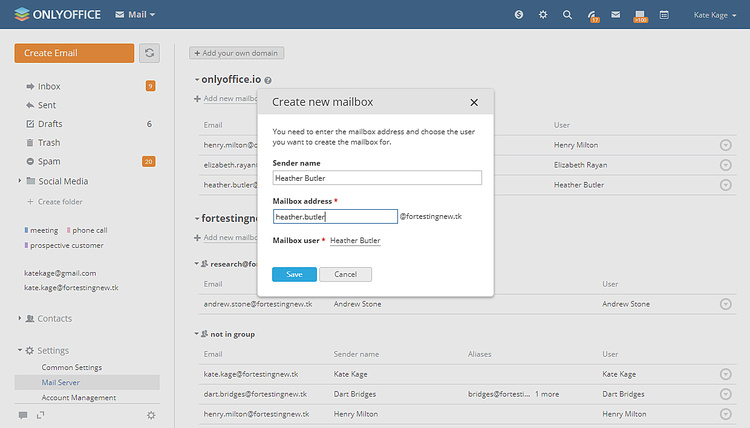Image resolution: width=750 pixels, height=428 pixels.
Task: Open Common Settings in the sidebar
Action: pyautogui.click(x=71, y=367)
